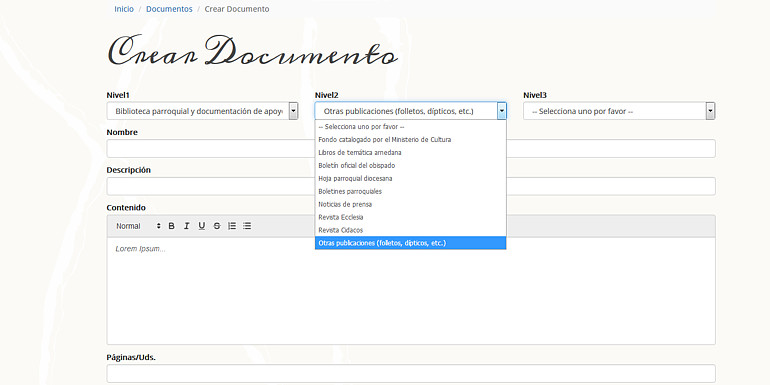This screenshot has height=385, width=770.
Task: Apply bold formatting in the Contenido editor
Action: (x=171, y=226)
